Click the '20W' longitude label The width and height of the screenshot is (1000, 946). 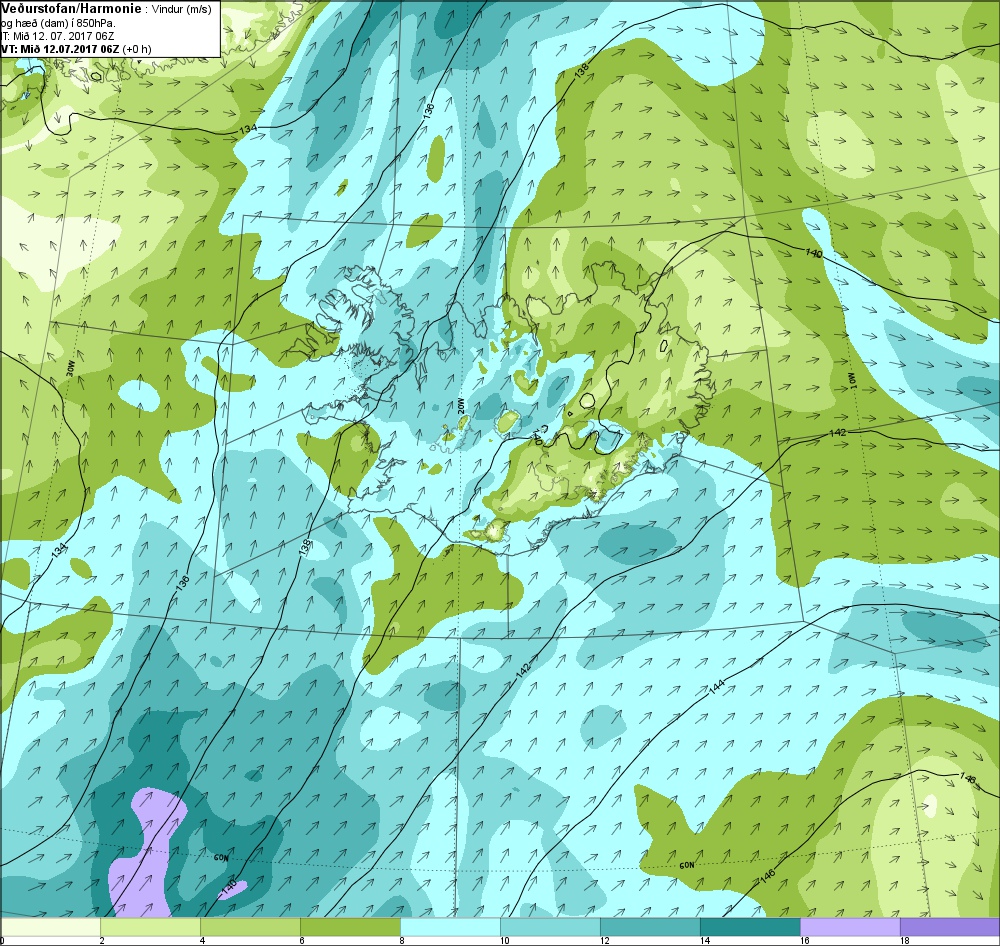pyautogui.click(x=460, y=406)
